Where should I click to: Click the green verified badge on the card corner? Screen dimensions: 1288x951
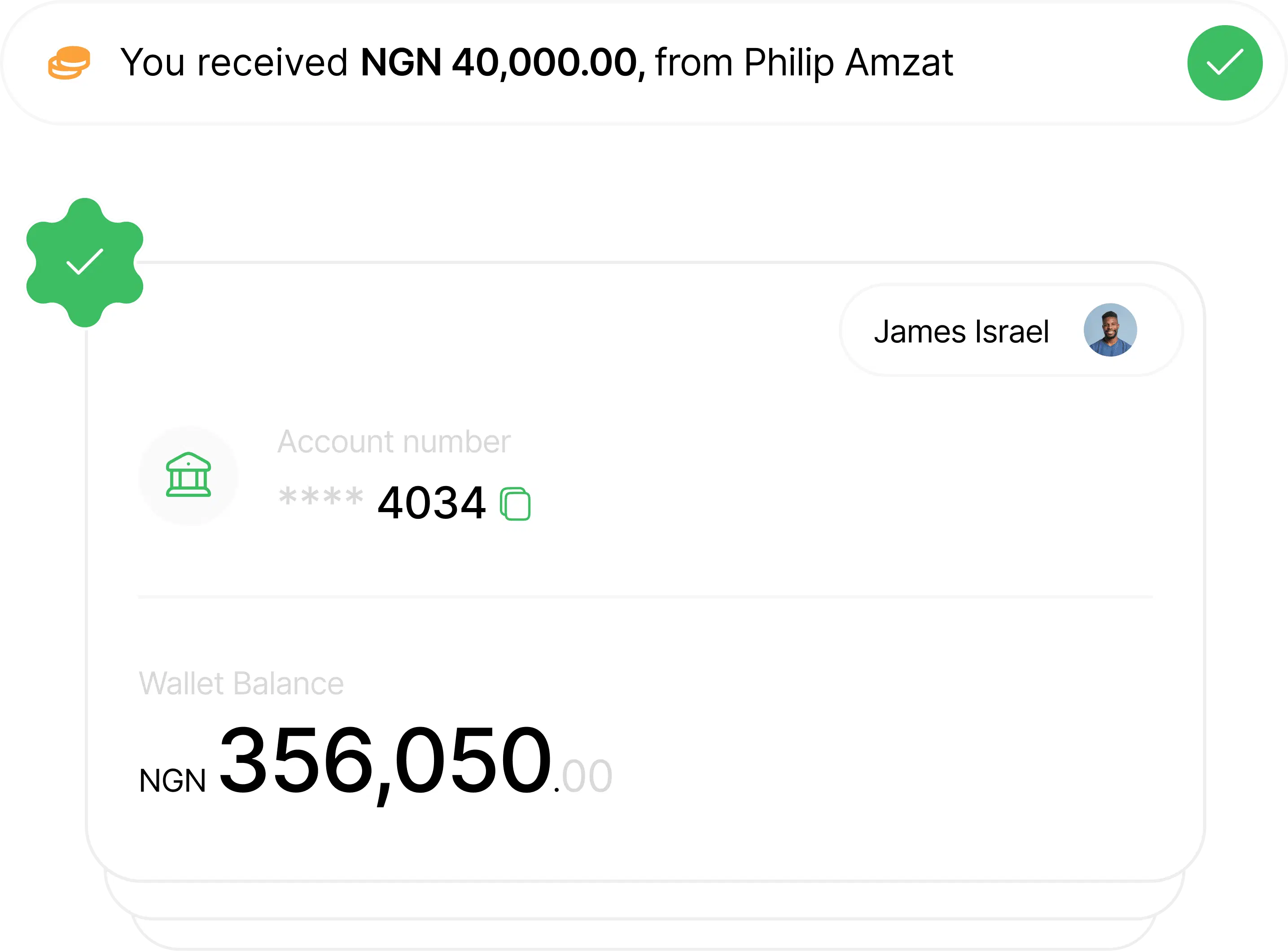click(x=85, y=262)
